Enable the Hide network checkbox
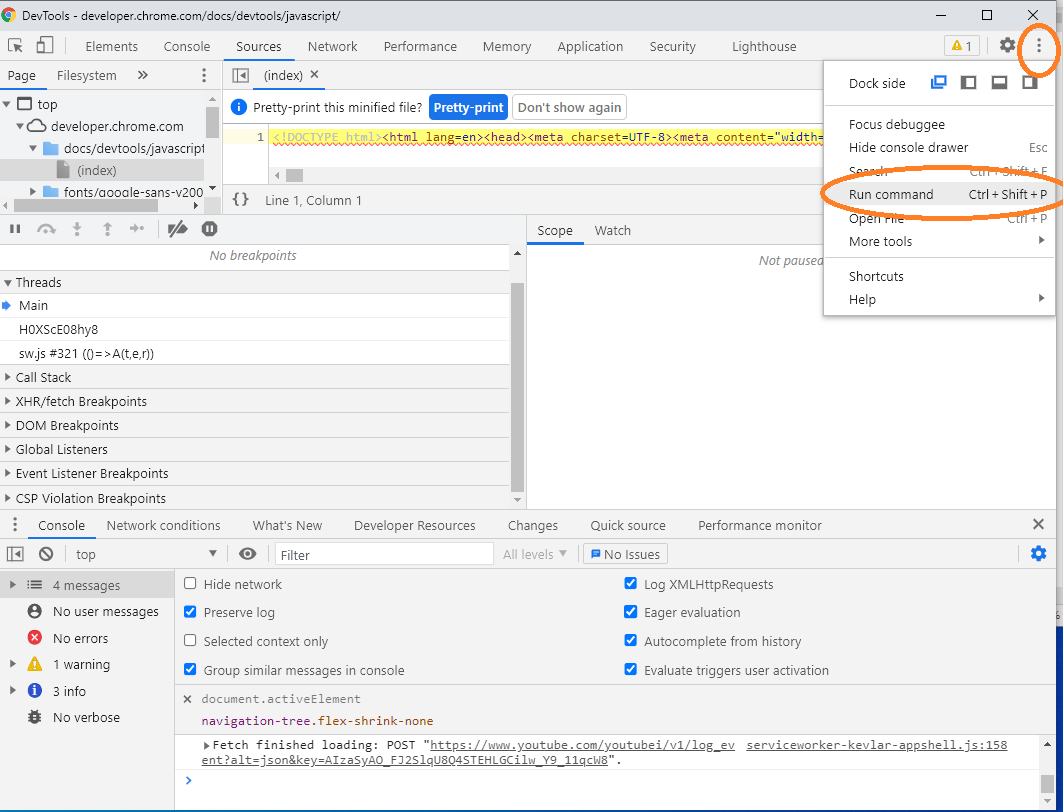Viewport: 1063px width, 812px height. pyautogui.click(x=190, y=584)
